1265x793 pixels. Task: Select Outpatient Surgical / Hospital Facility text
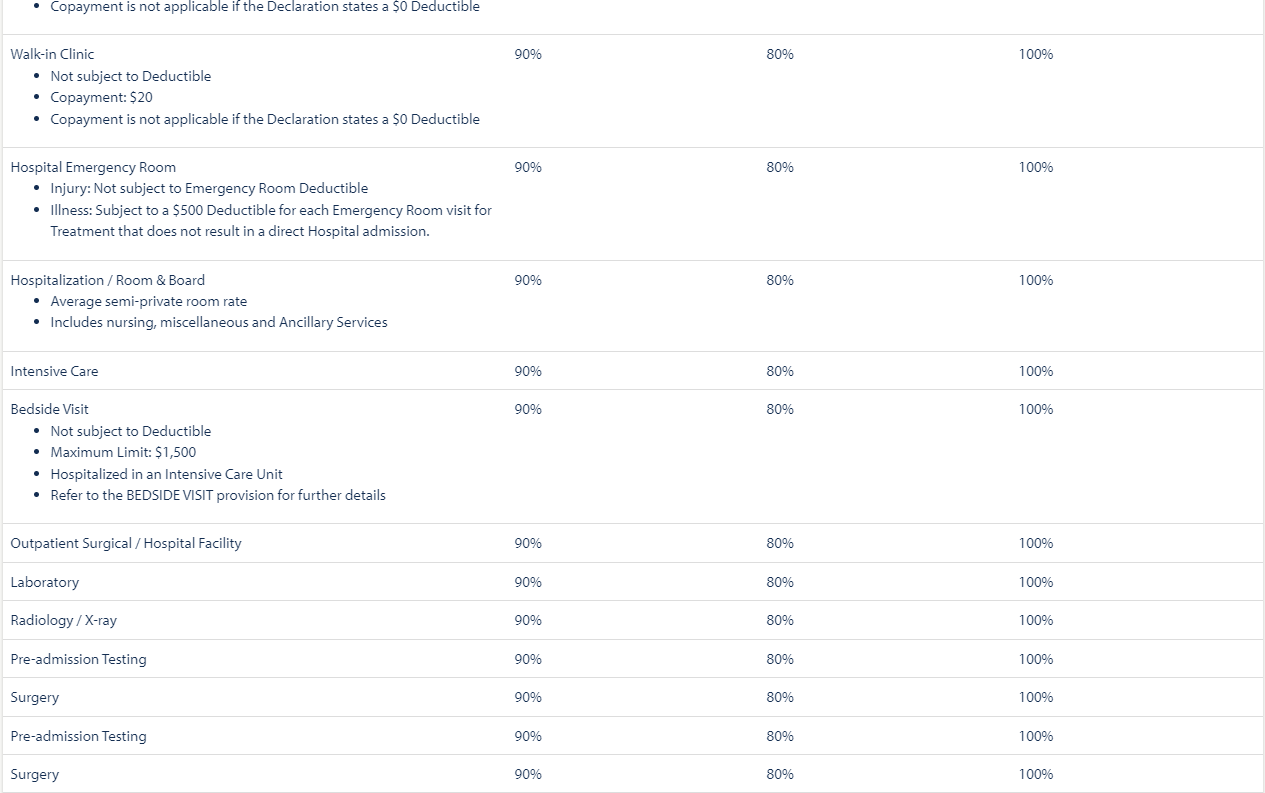click(x=126, y=543)
